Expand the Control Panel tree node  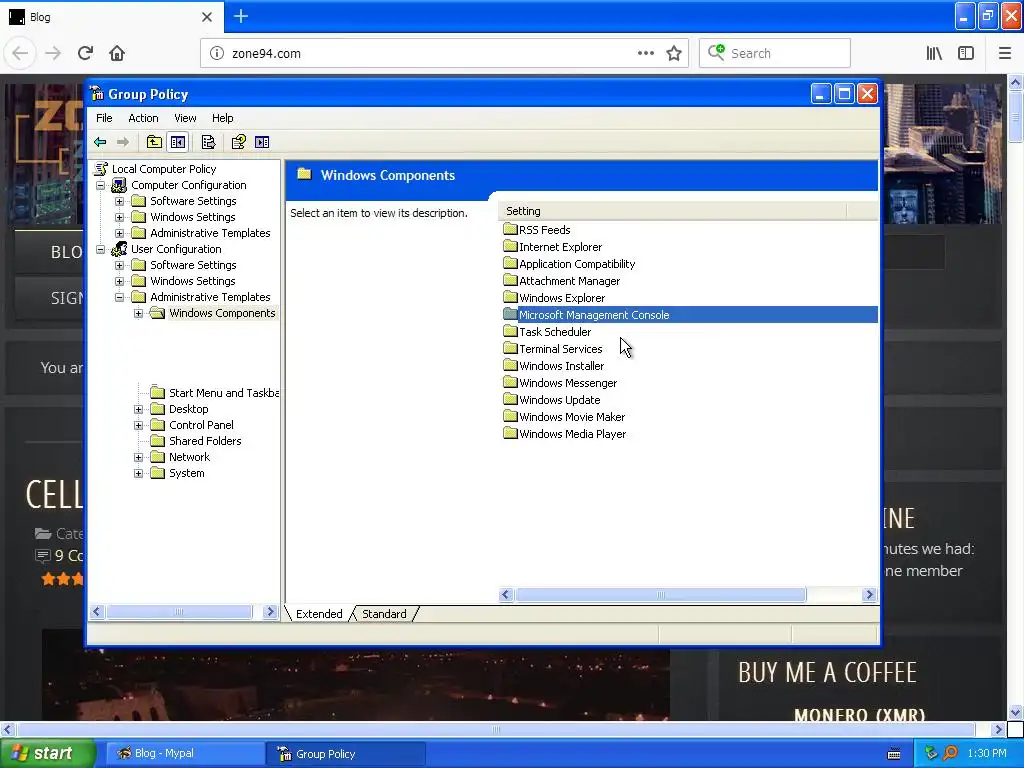coord(138,425)
